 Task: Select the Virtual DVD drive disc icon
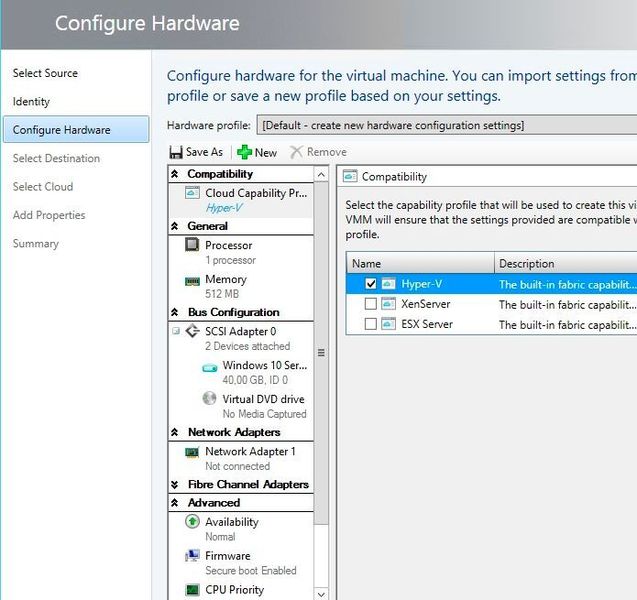pyautogui.click(x=209, y=398)
